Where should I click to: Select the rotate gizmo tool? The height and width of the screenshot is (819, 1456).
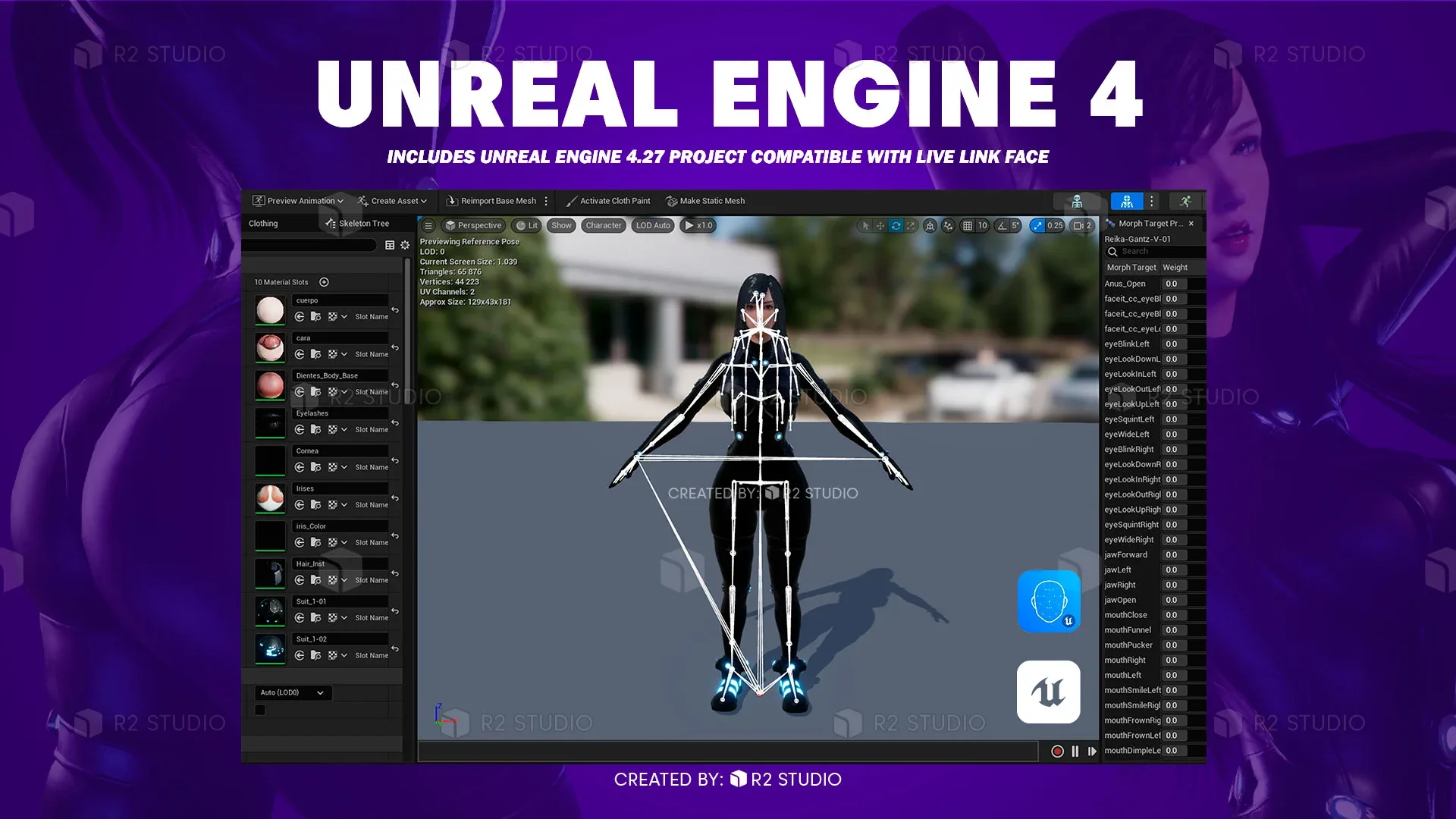tap(896, 225)
